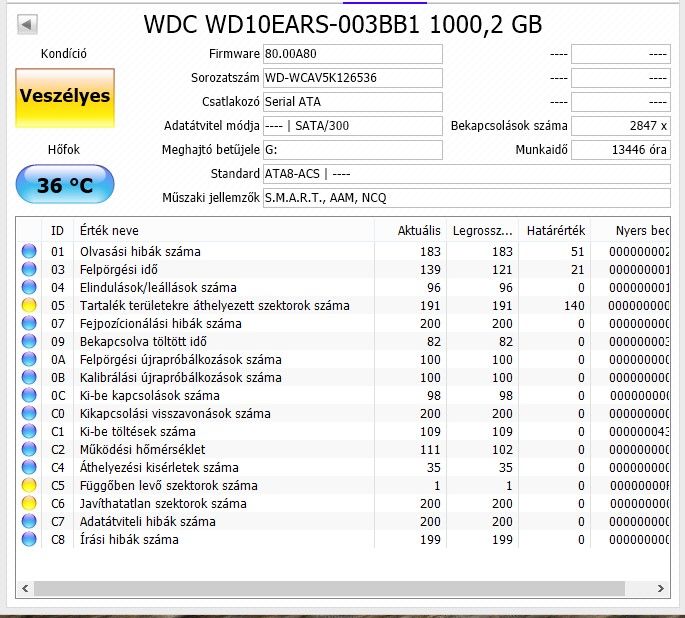This screenshot has height=618, width=685.
Task: Go to previous disk with back arrow
Action: tap(27, 24)
